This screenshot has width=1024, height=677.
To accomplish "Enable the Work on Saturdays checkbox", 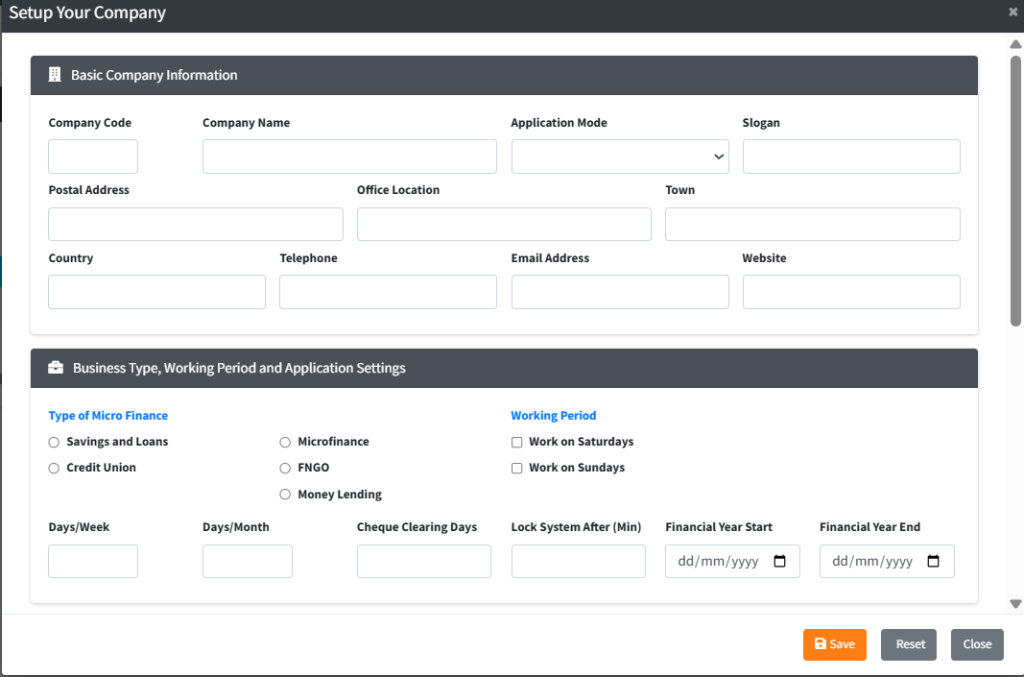I will (517, 442).
